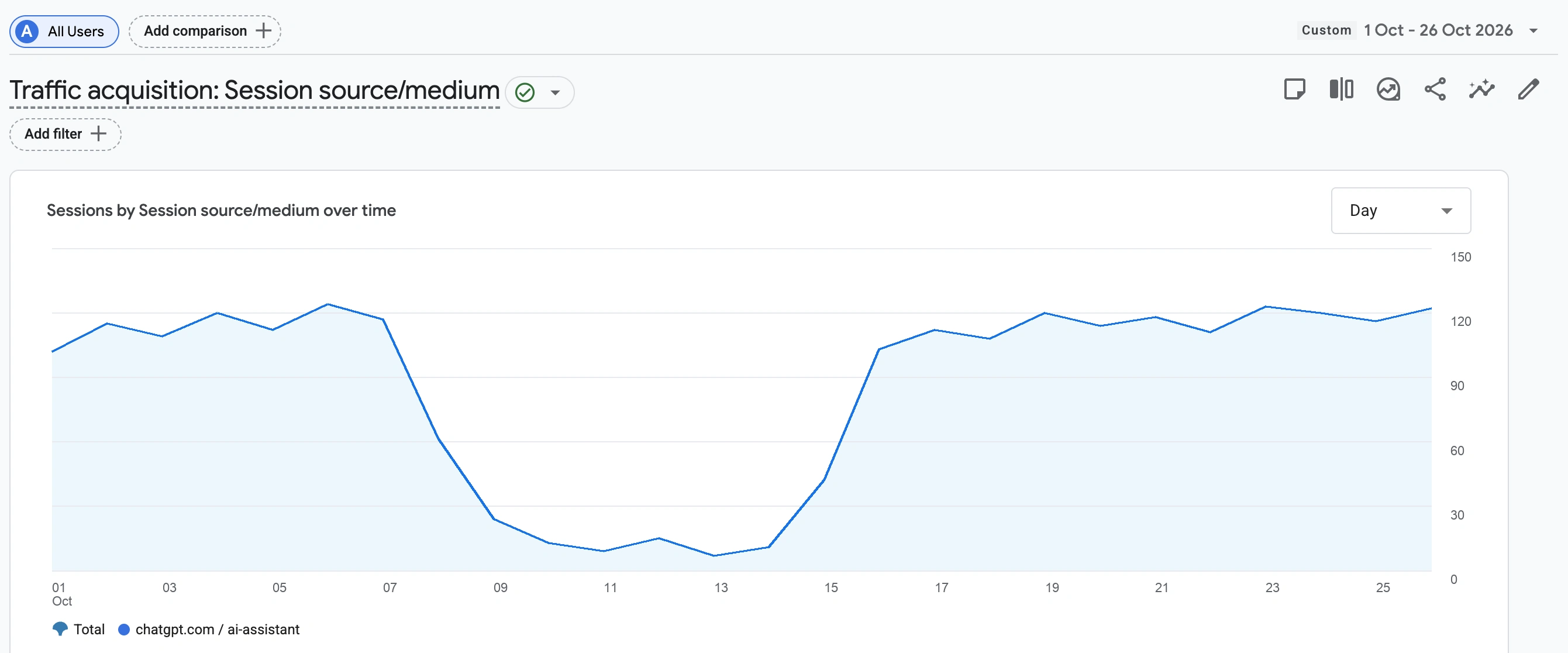
Task: Click the 15 x-axis date label
Action: [x=831, y=587]
